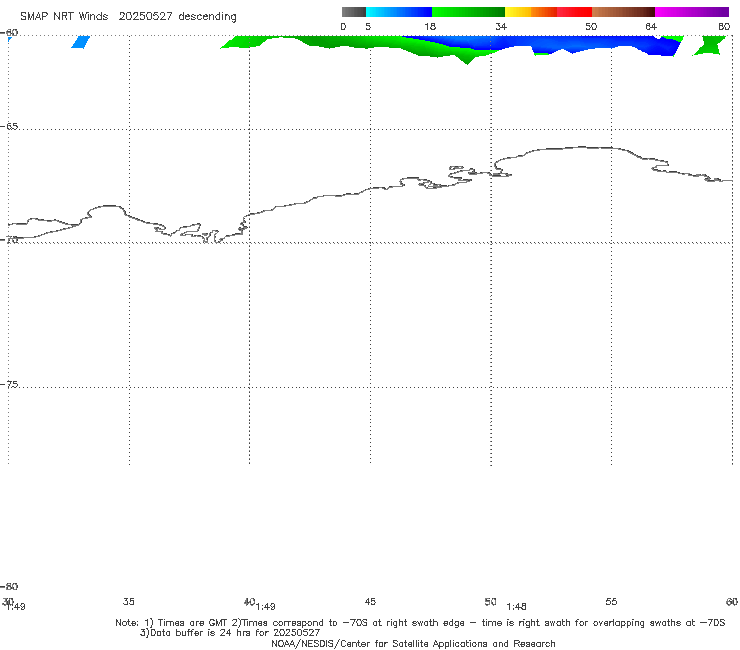Image resolution: width=740 pixels, height=650 pixels.
Task: Click the '1:48' swath time label
Action: (516, 607)
